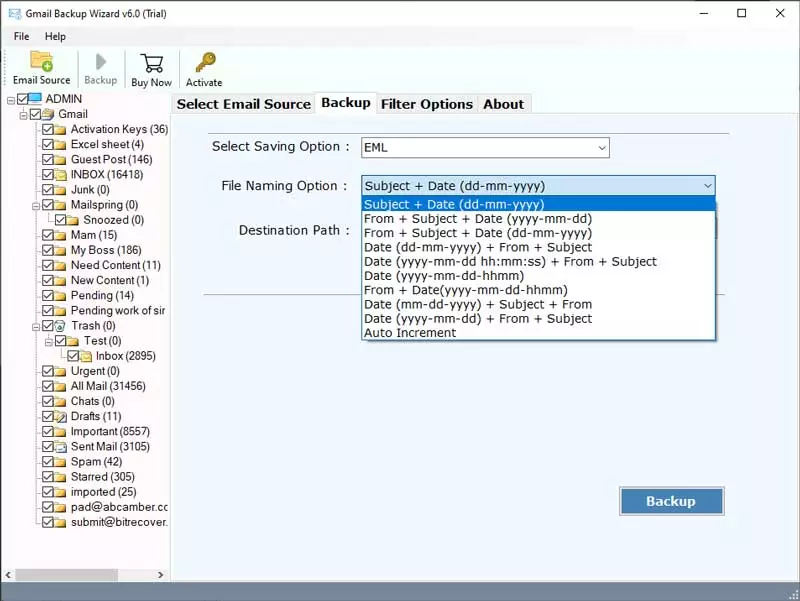This screenshot has height=601, width=800.
Task: Select Date (yyyy-mm-dd-hhmm) option
Action: pyautogui.click(x=444, y=276)
